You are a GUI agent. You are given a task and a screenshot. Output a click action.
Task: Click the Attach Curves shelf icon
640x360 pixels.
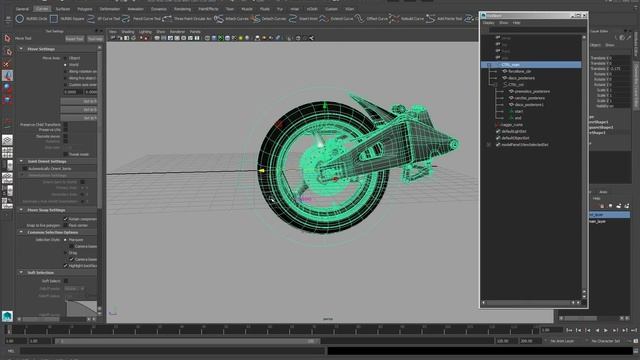click(219, 19)
